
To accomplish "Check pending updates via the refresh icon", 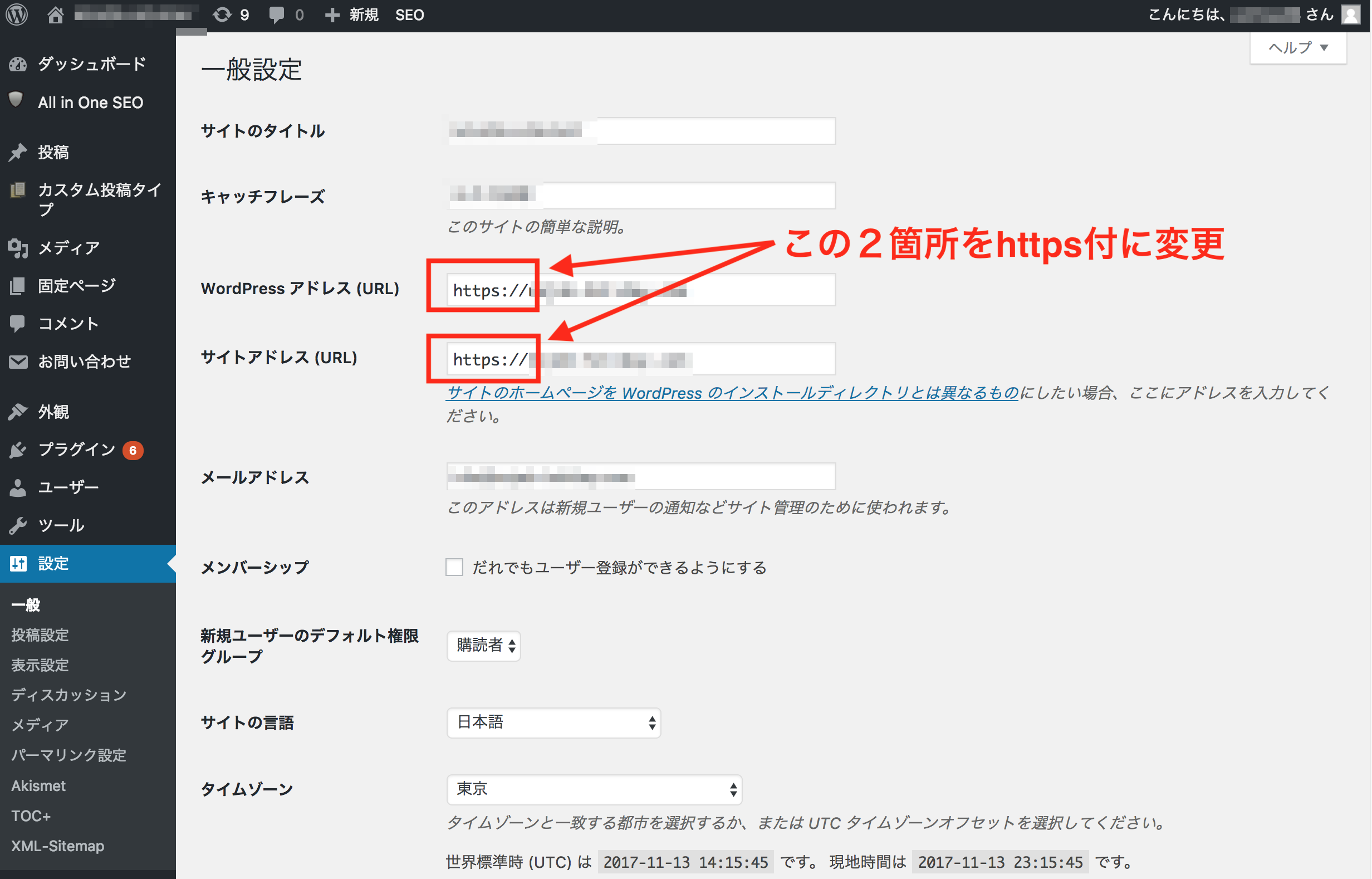I will point(224,14).
